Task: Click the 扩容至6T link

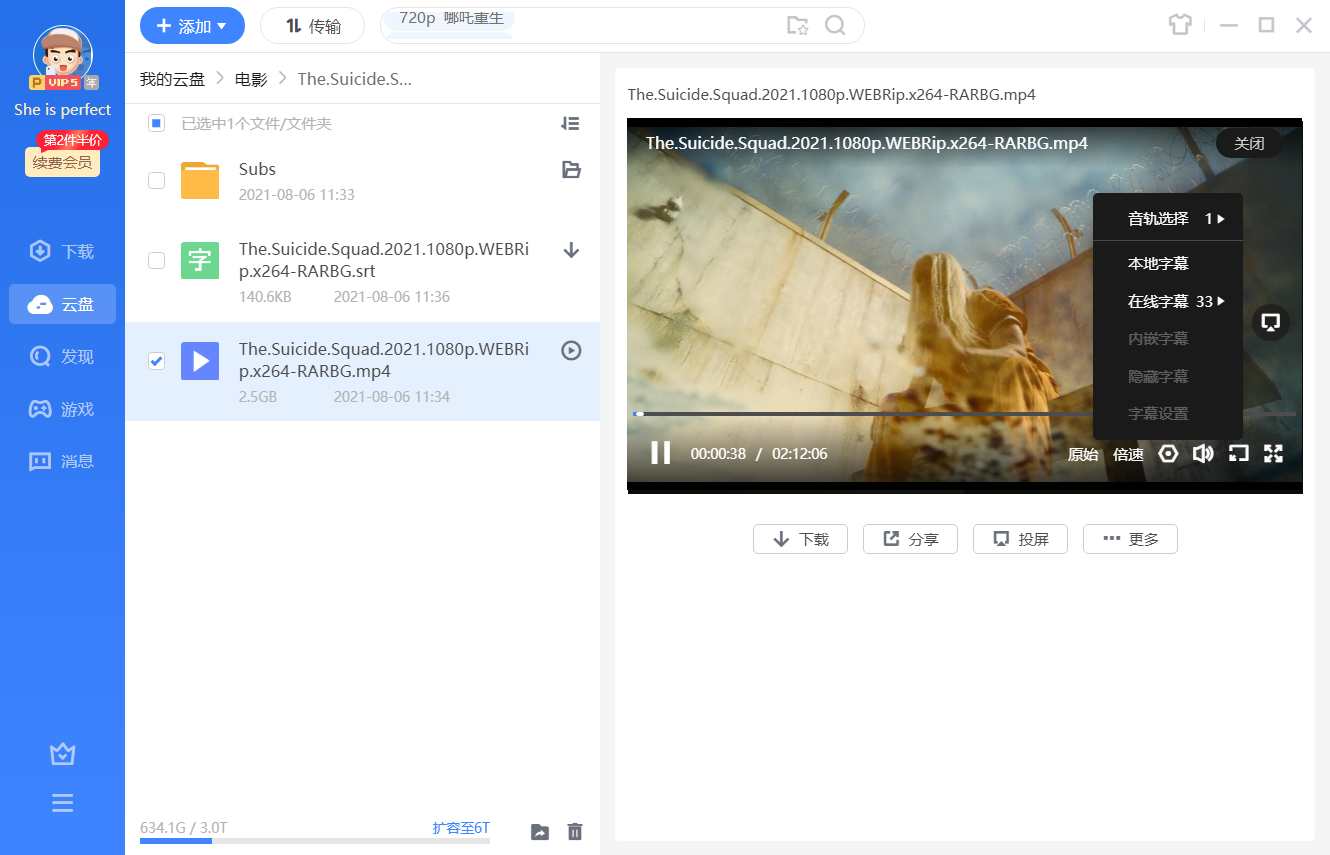Action: [461, 828]
